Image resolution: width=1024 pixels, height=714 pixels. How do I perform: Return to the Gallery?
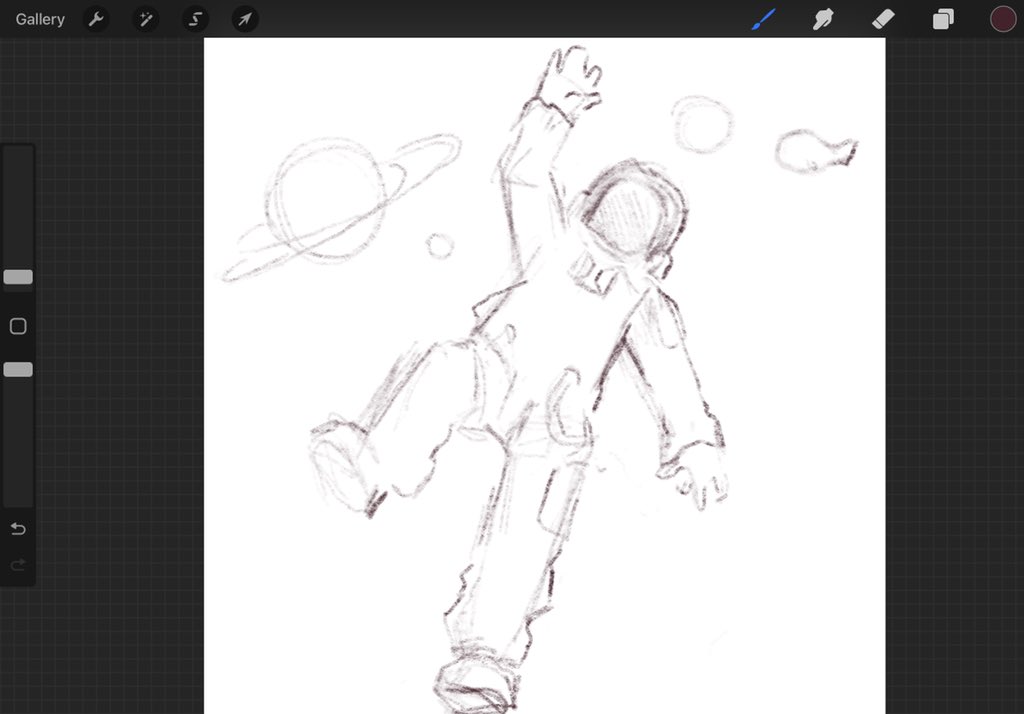40,19
